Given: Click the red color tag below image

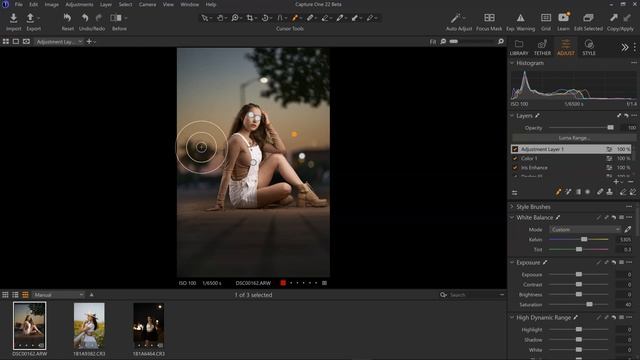Looking at the screenshot, I should click(283, 283).
